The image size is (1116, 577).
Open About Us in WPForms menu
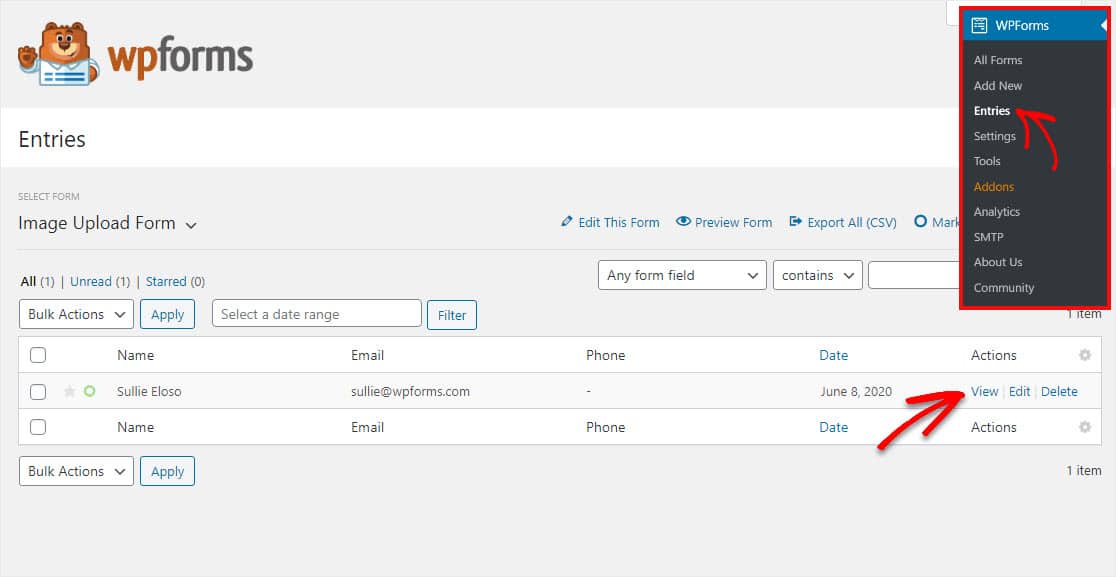[998, 262]
